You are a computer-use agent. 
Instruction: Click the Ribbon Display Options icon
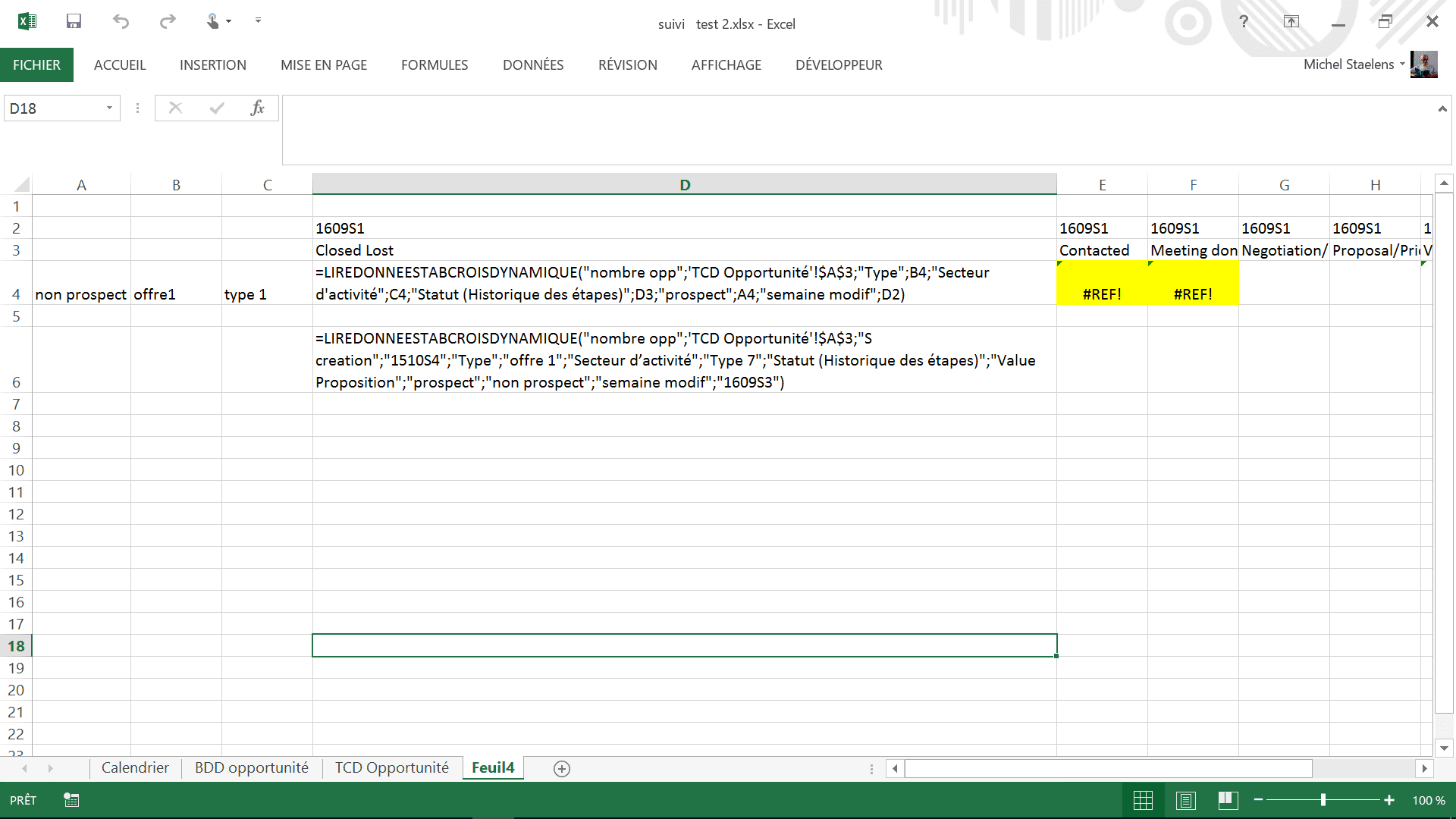[1291, 21]
